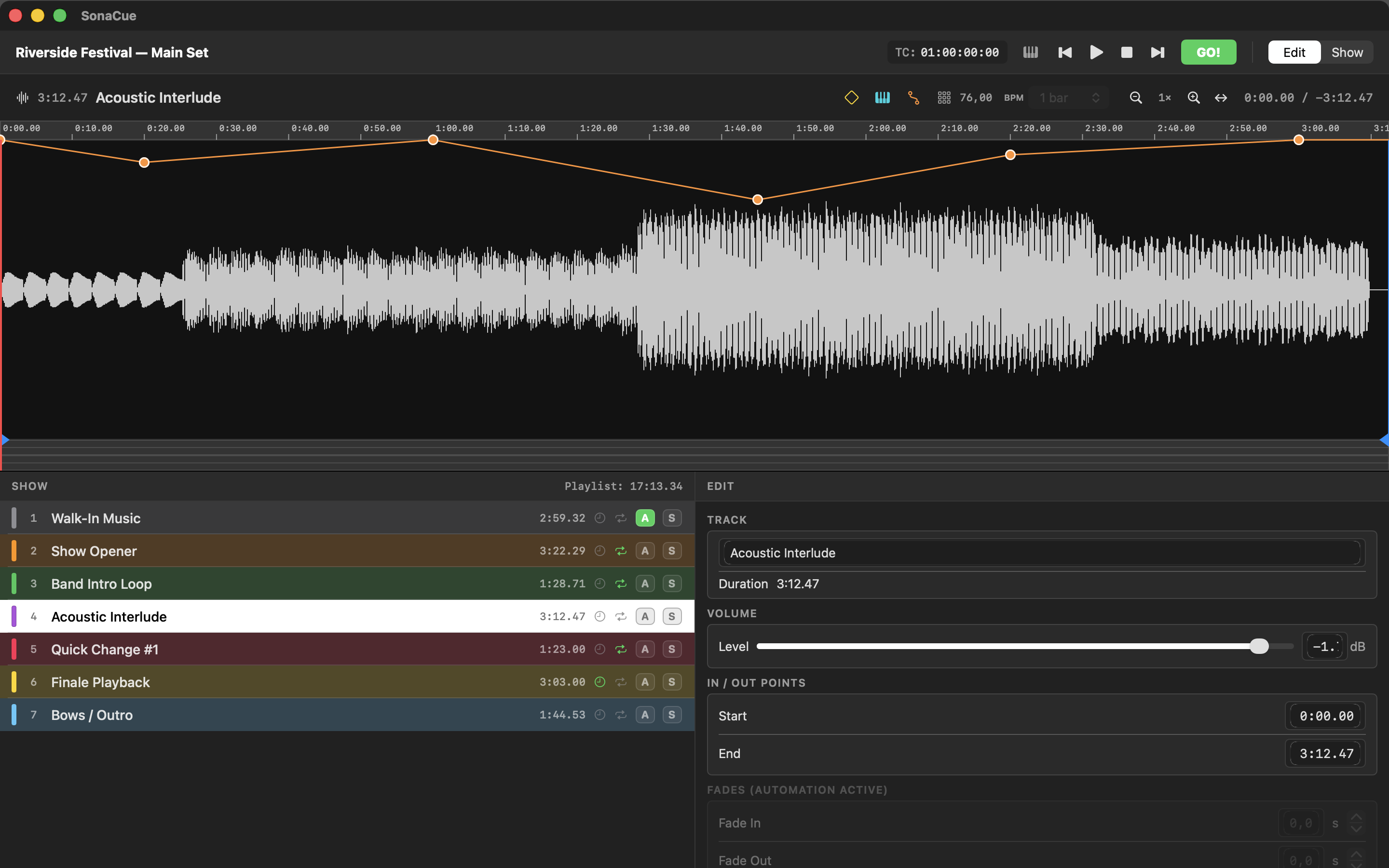1389x868 pixels.
Task: Toggle loop icon on Acoustic Interlude
Action: tap(620, 616)
